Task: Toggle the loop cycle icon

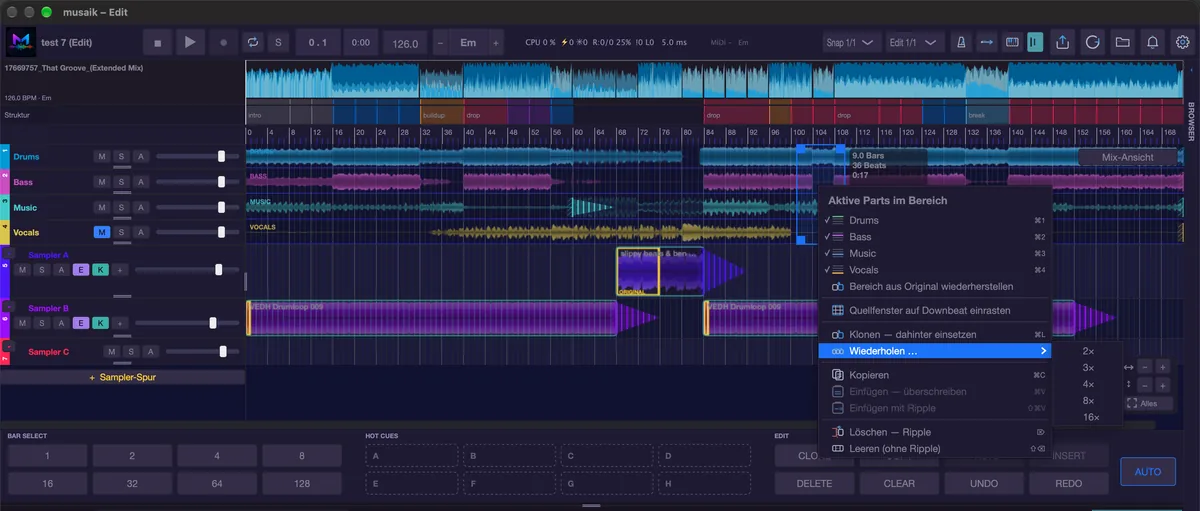Action: [x=253, y=43]
